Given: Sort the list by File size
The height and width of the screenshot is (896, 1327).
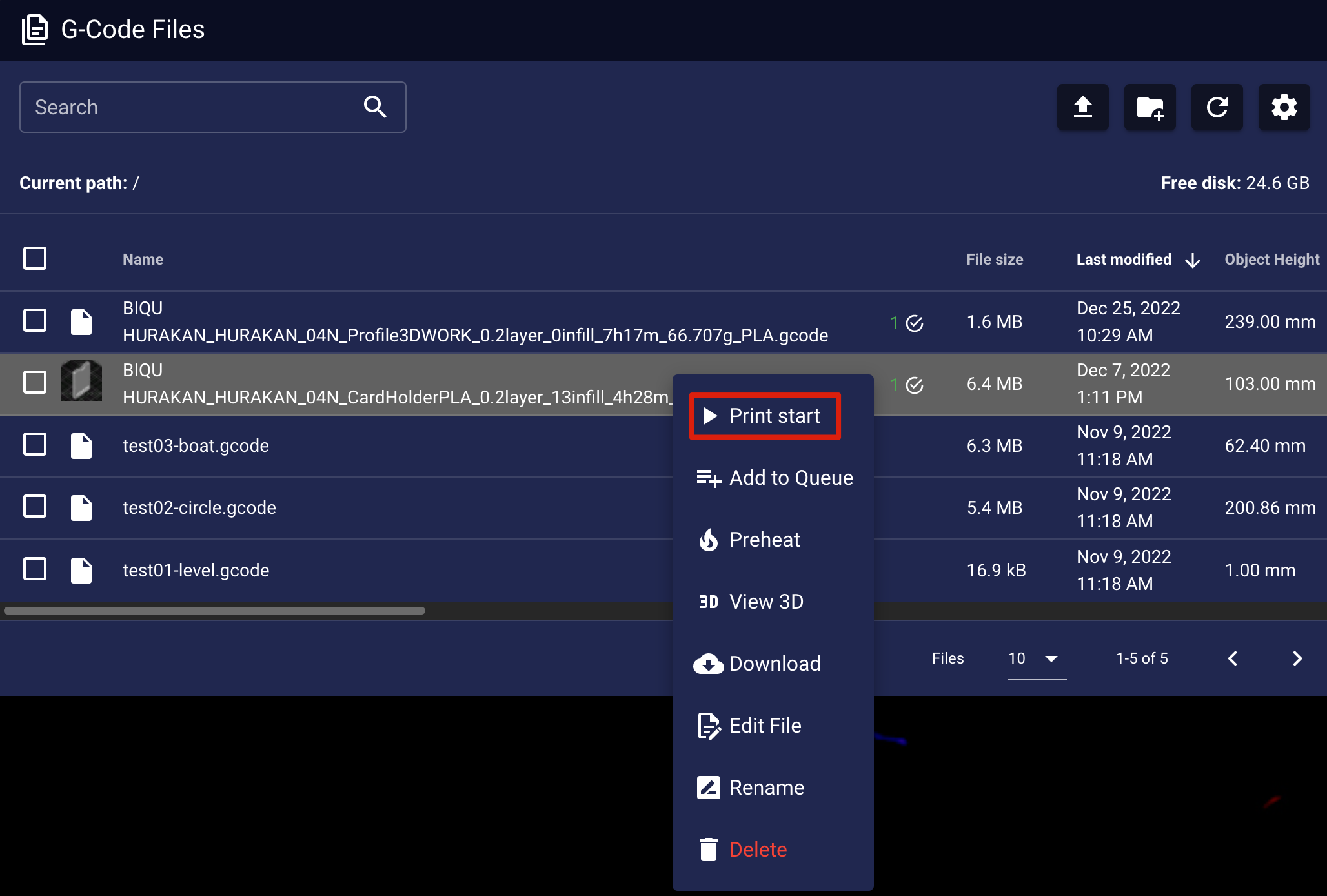Looking at the screenshot, I should 995,260.
